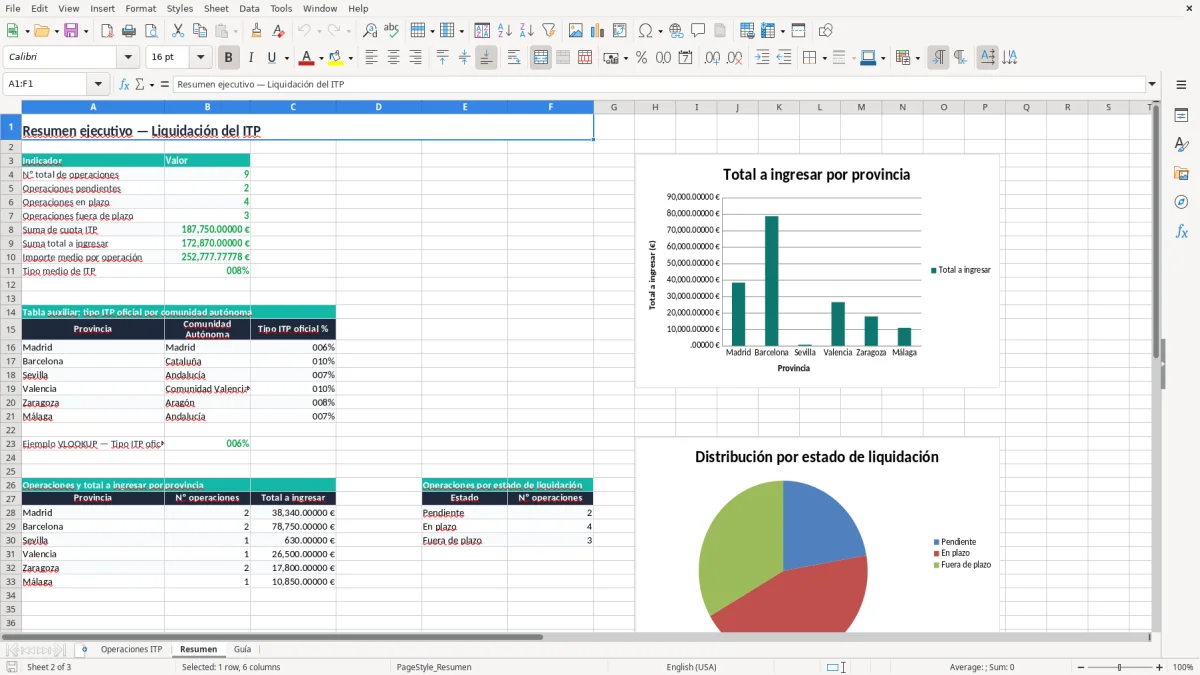Switch to the Guía sheet tab
Viewport: 1200px width, 675px height.
[243, 649]
